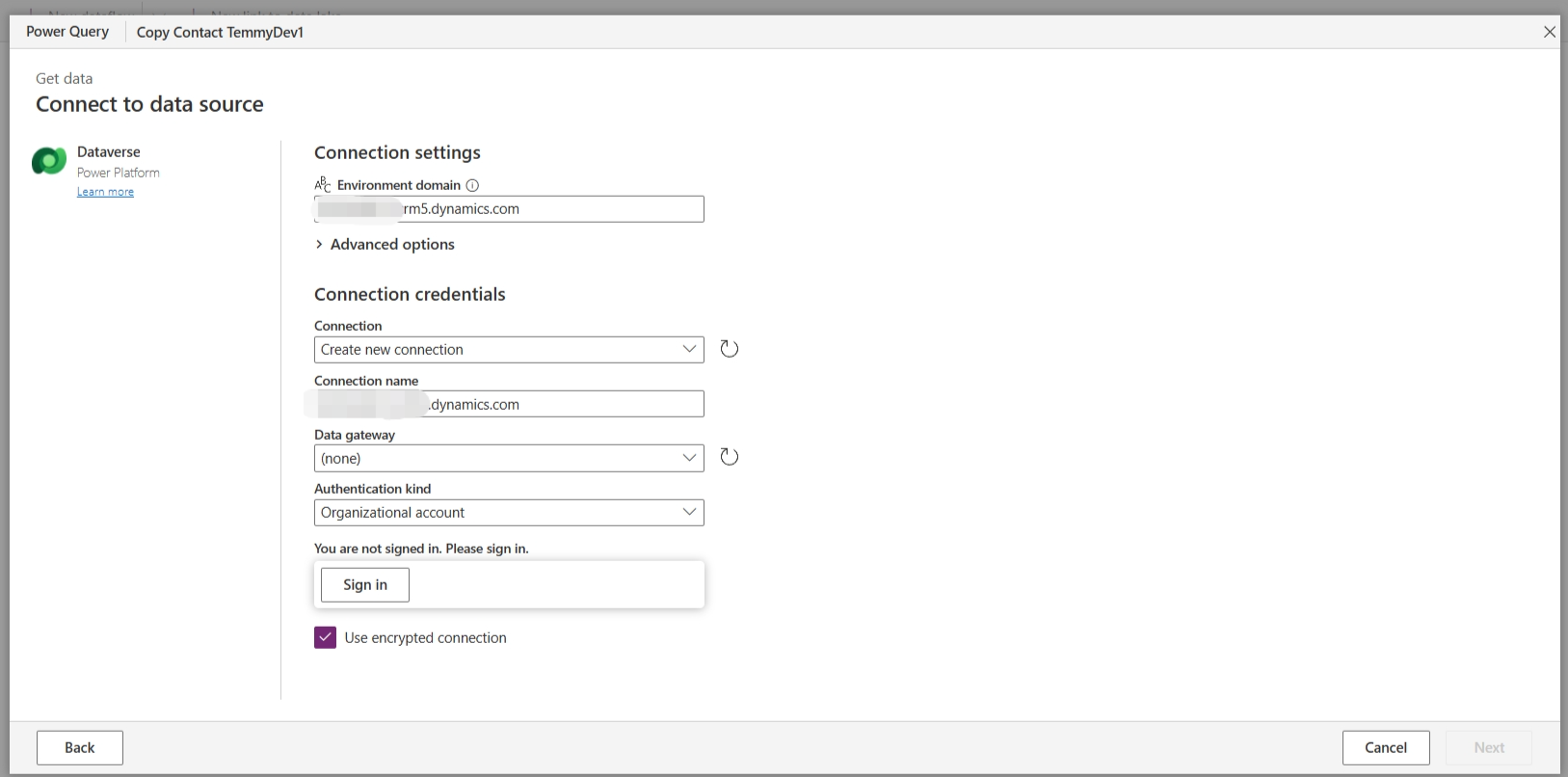Open the Connection dropdown
The height and width of the screenshot is (777, 1568).
[509, 349]
